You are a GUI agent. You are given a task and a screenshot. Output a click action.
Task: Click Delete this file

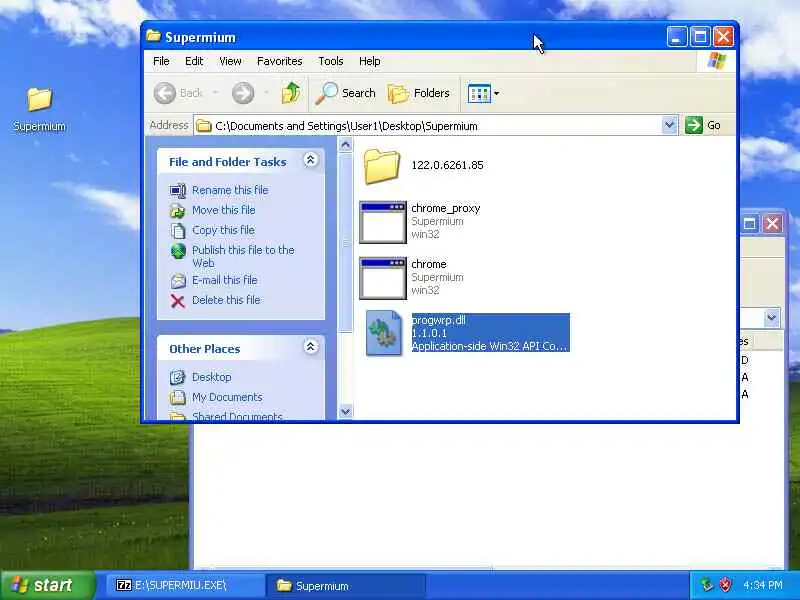[226, 300]
